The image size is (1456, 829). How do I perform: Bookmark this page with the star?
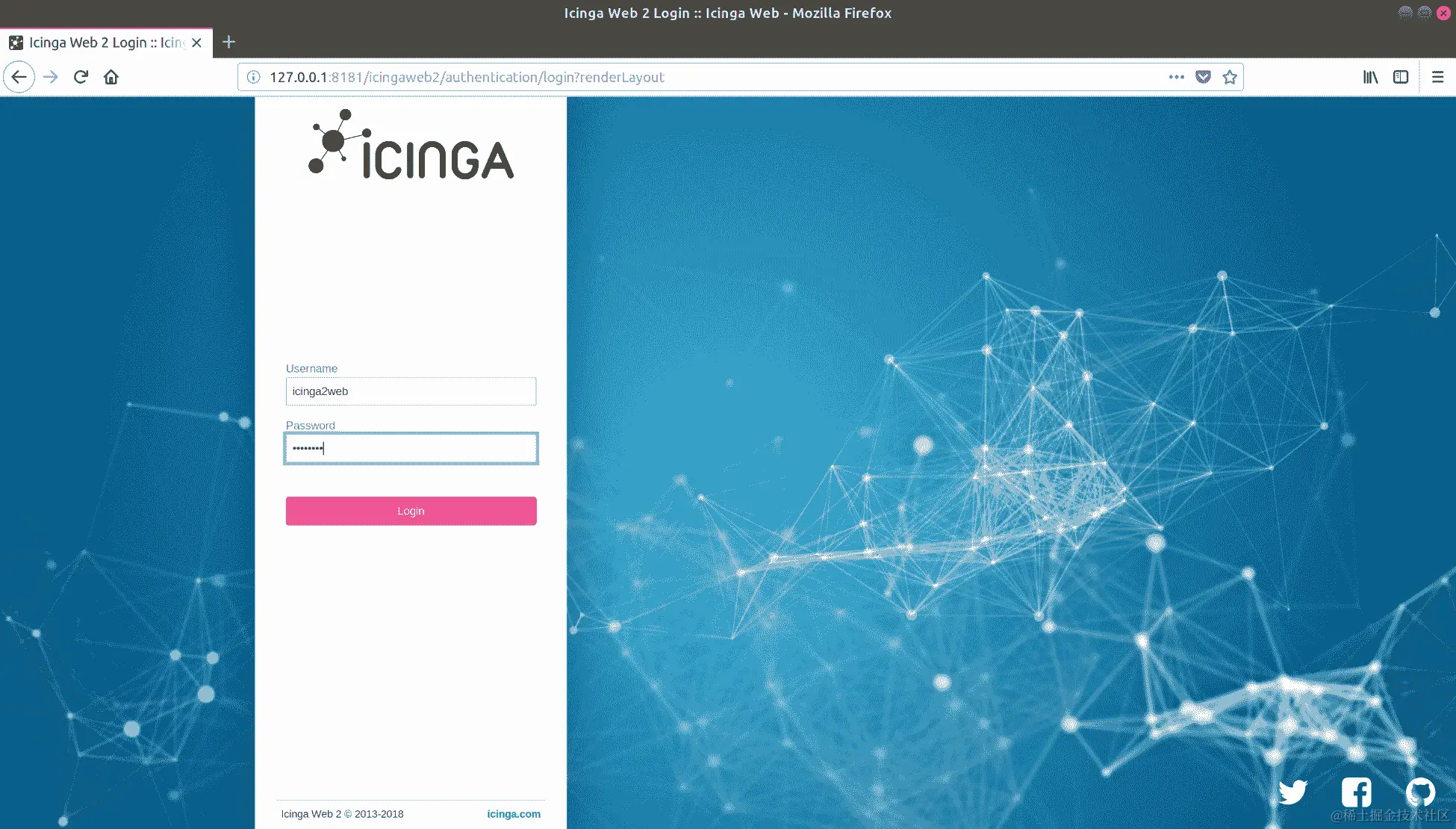(x=1230, y=77)
